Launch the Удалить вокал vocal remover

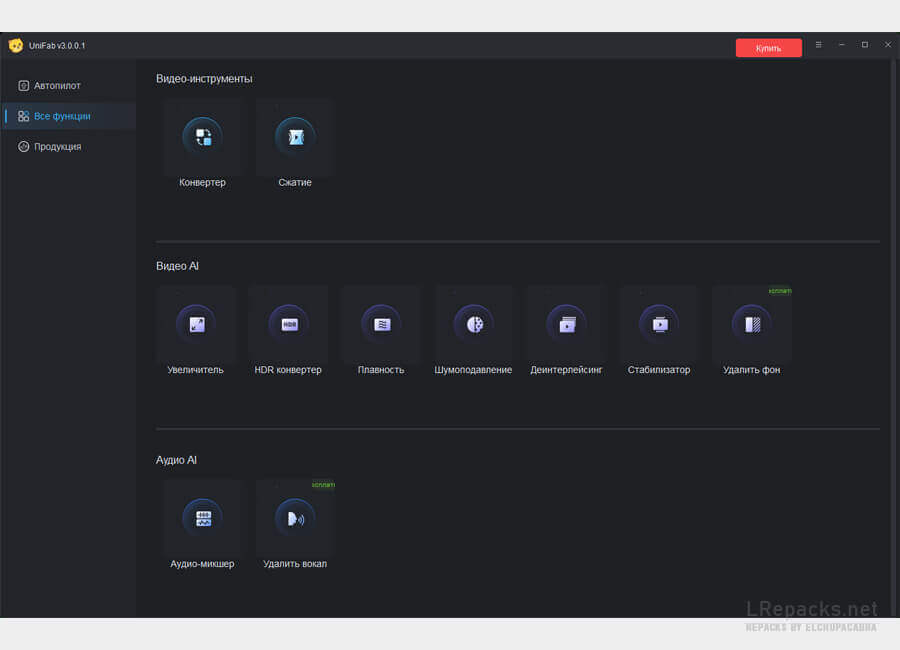(295, 518)
